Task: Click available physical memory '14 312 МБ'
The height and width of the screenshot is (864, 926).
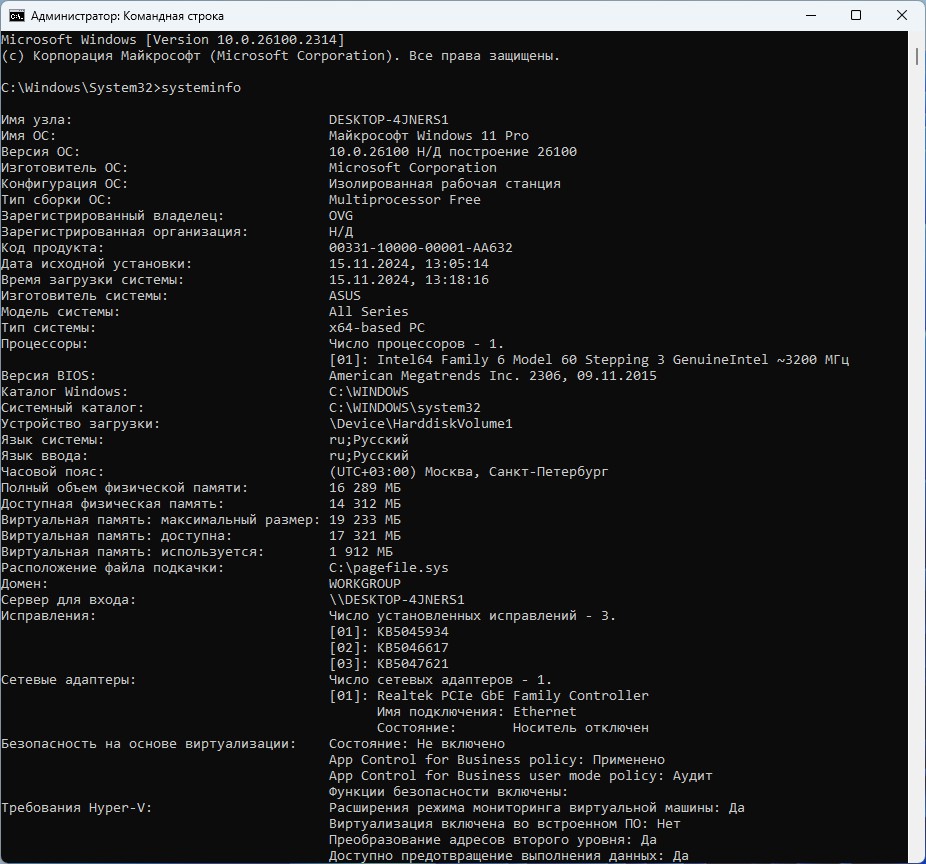Action: point(365,503)
